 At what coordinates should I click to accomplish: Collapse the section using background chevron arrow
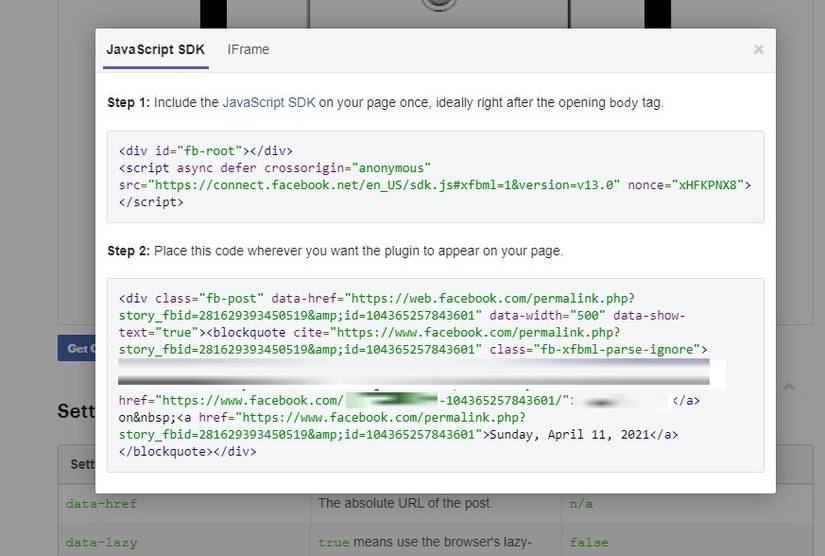(x=789, y=387)
